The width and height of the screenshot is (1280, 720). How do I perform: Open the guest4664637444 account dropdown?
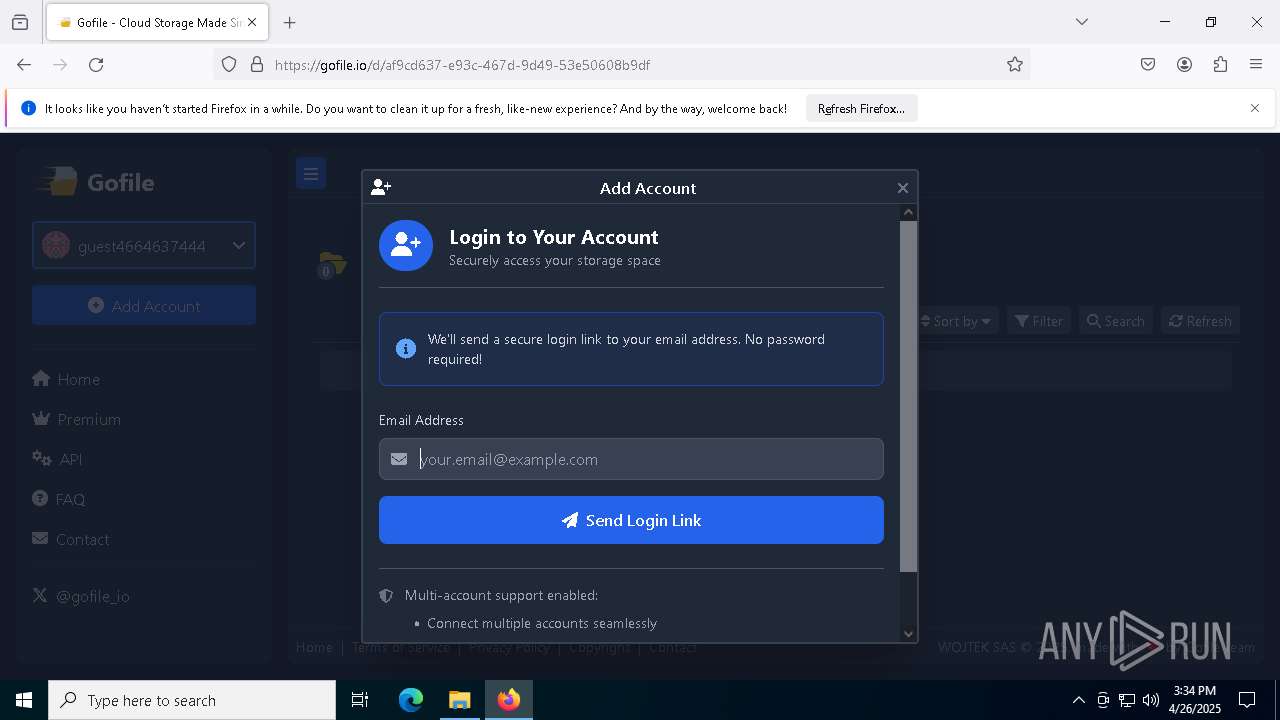[144, 246]
